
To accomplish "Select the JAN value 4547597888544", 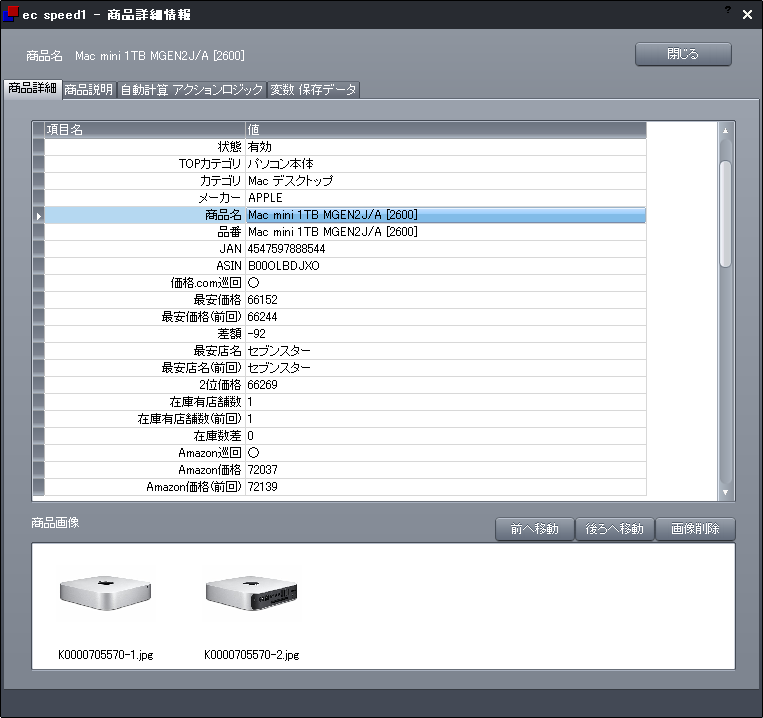I will point(446,249).
